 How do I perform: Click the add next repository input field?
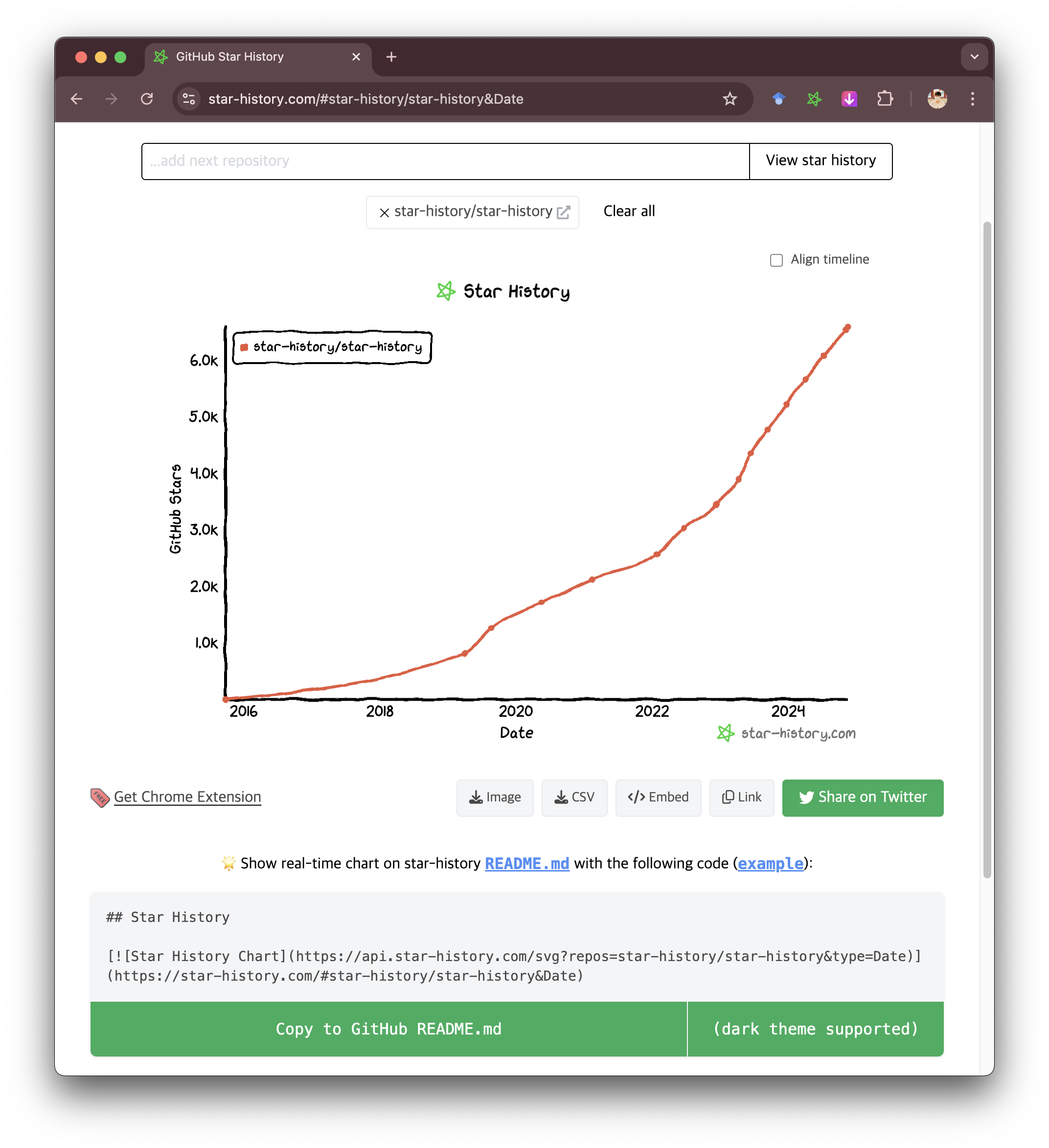(x=444, y=161)
